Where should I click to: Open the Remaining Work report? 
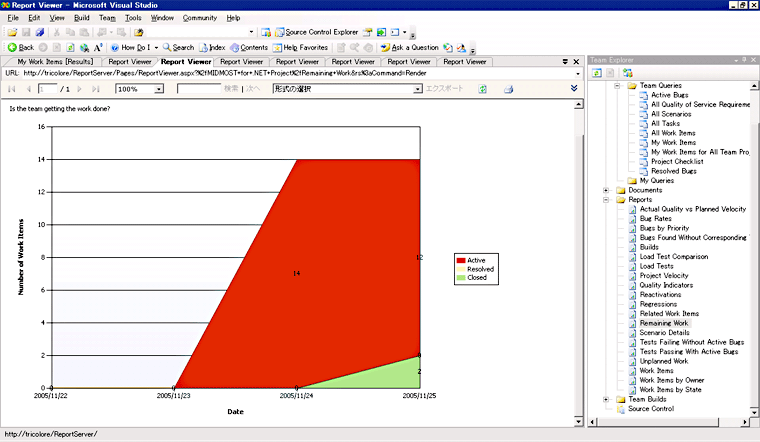[x=664, y=323]
